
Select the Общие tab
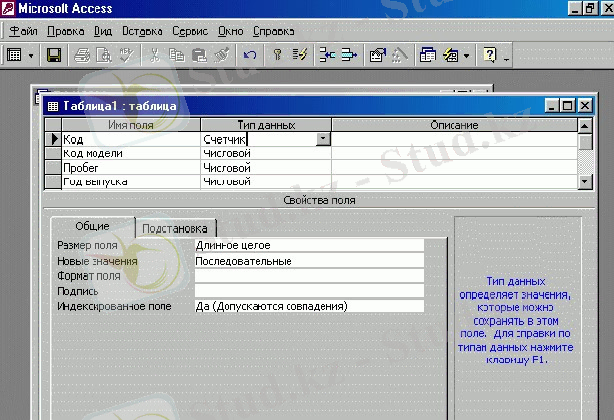click(x=92, y=227)
